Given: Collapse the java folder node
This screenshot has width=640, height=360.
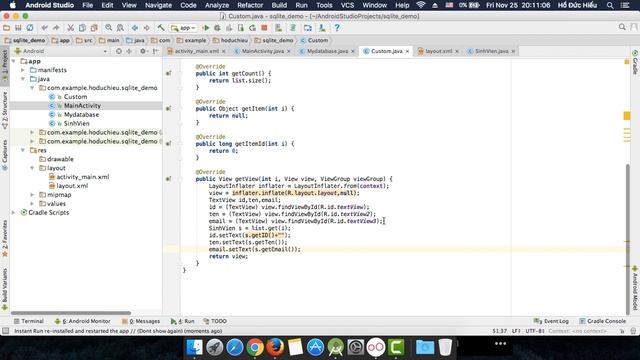Looking at the screenshot, I should click(23, 79).
